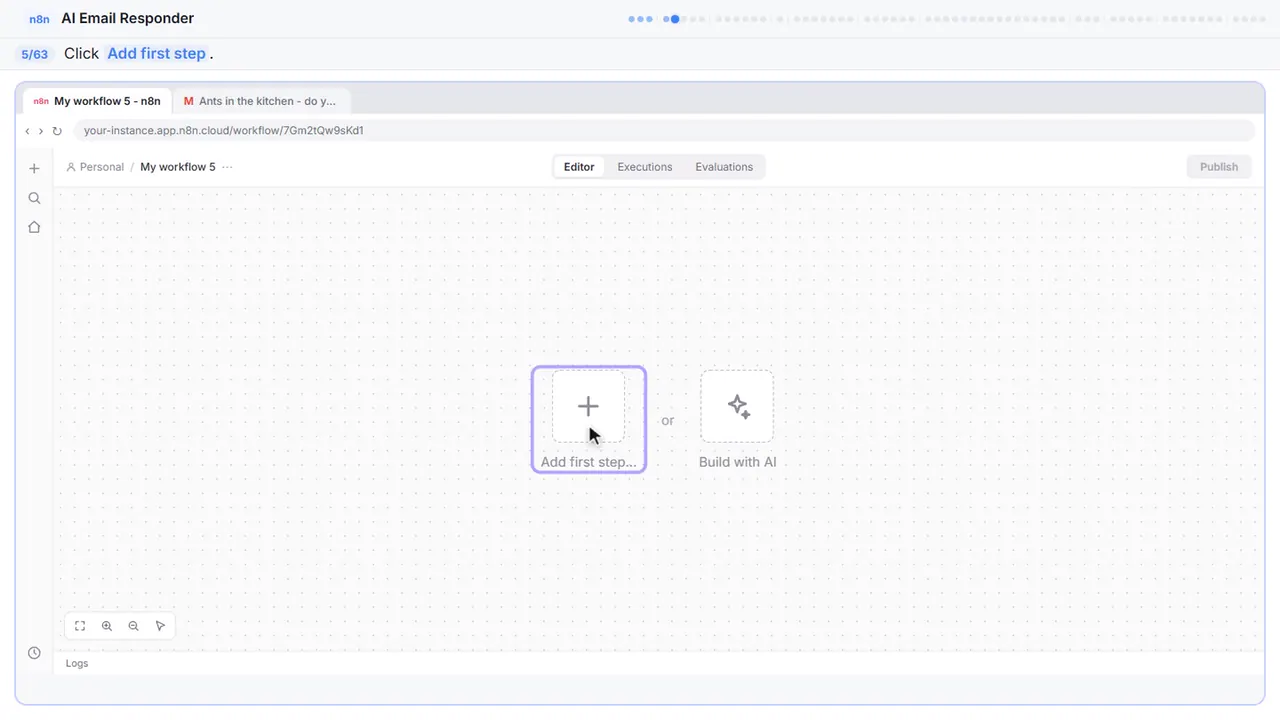Zoom out on the workflow canvas
The width and height of the screenshot is (1280, 720).
pos(133,626)
